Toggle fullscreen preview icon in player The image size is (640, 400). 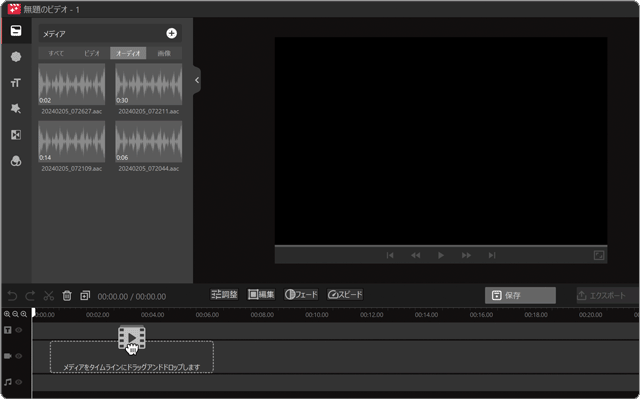[598, 255]
